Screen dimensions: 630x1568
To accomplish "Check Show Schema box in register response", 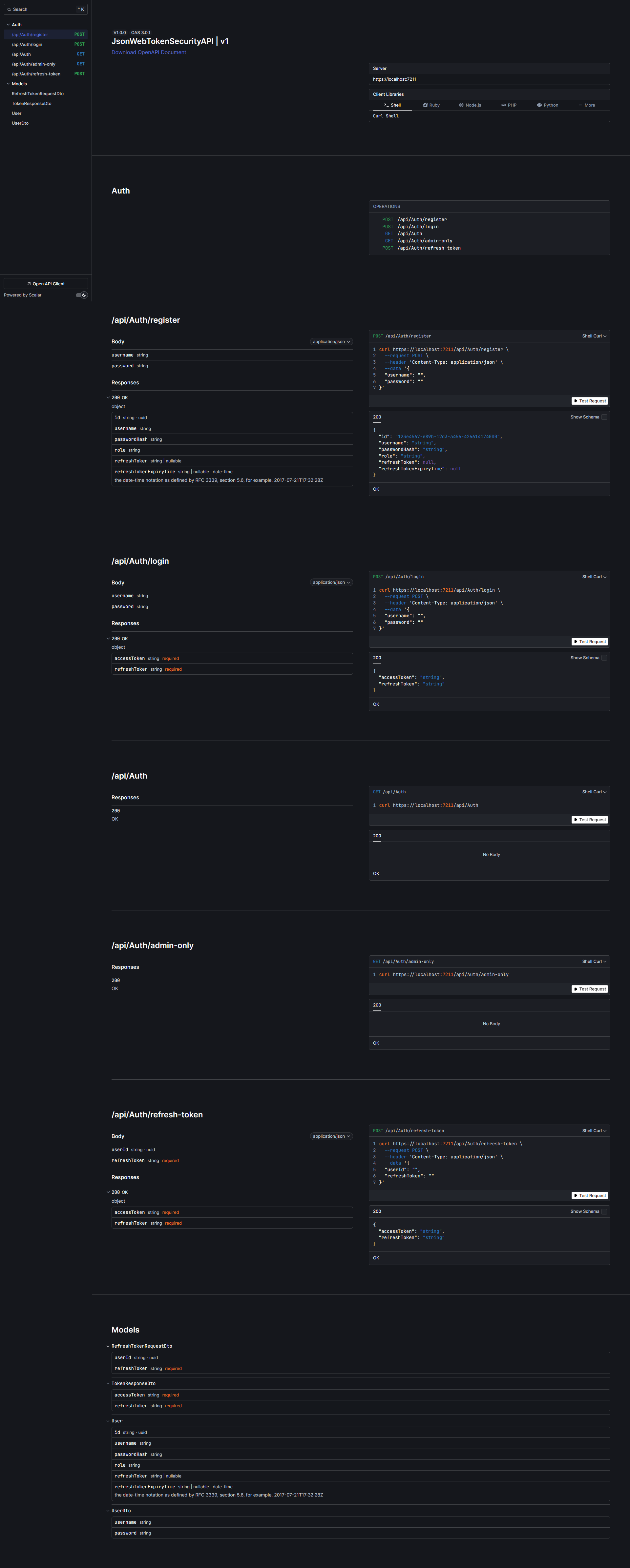I will tap(604, 417).
